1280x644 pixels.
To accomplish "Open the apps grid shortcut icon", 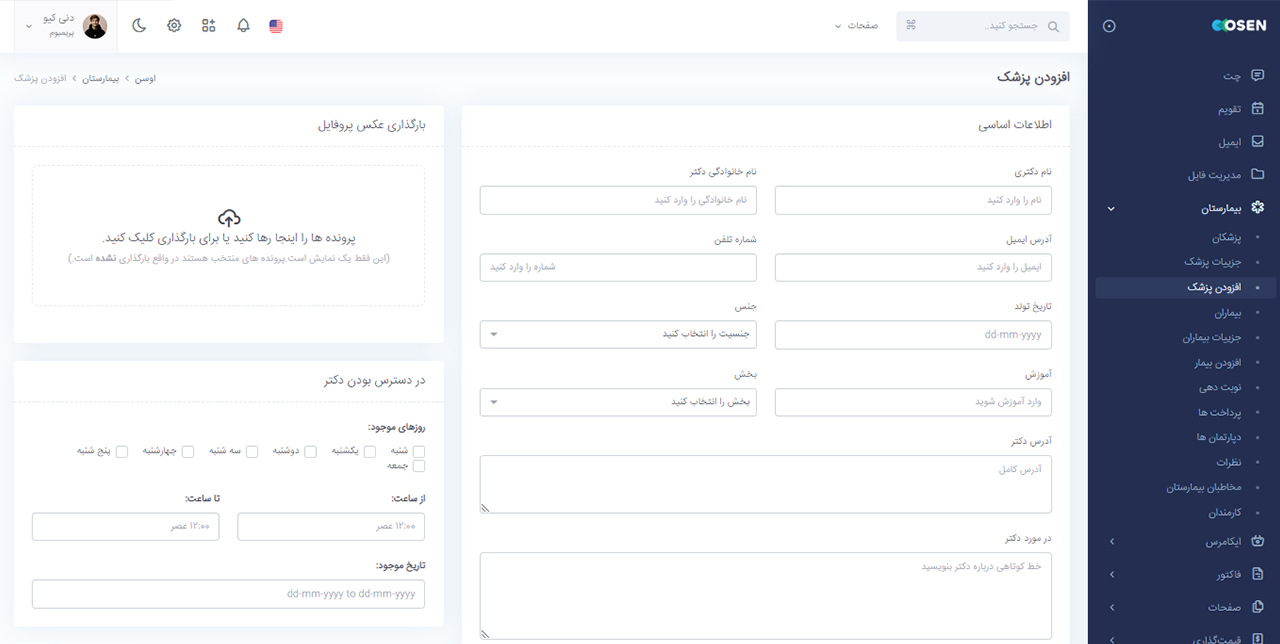I will [208, 25].
